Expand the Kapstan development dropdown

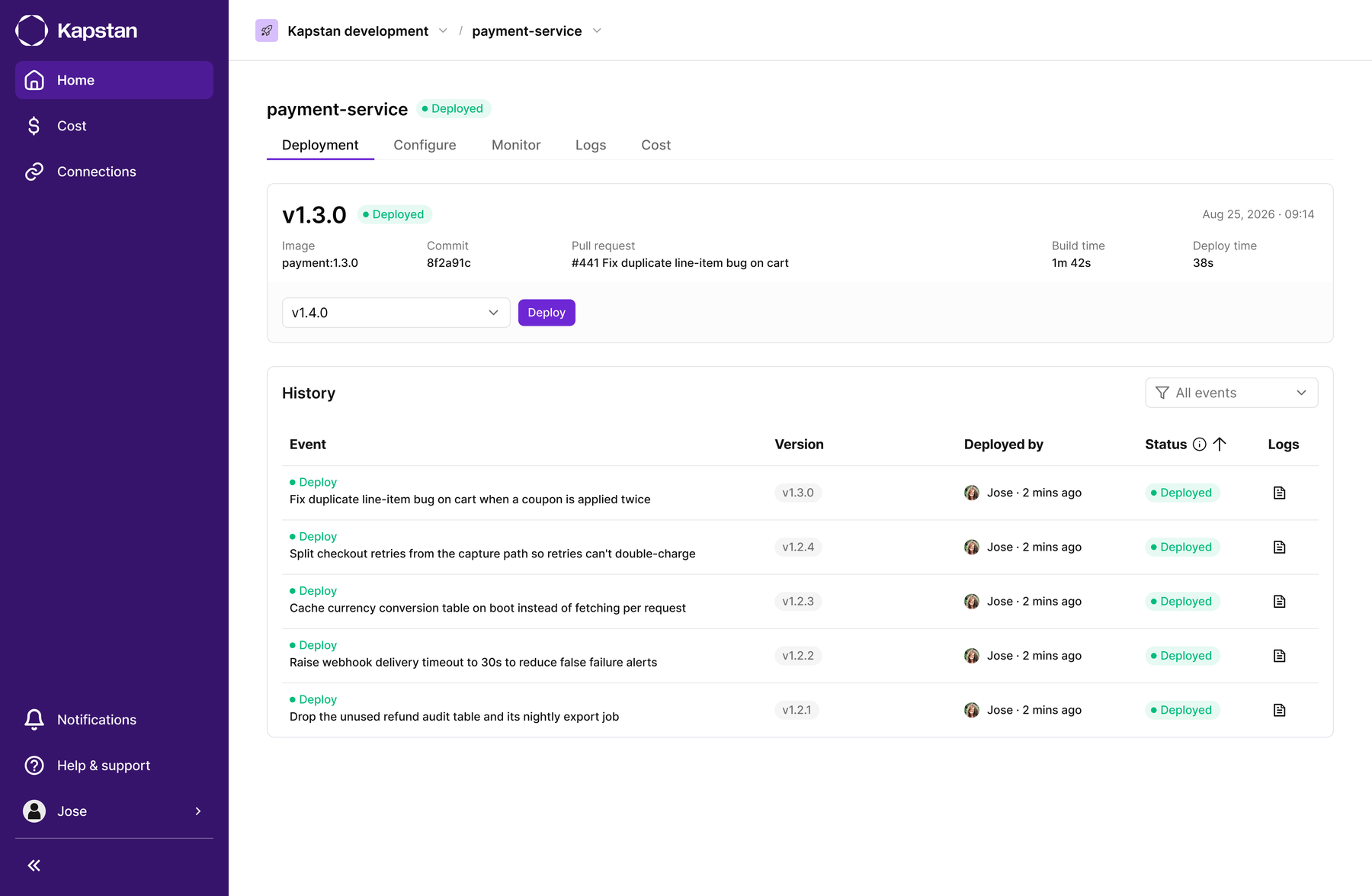coord(443,31)
